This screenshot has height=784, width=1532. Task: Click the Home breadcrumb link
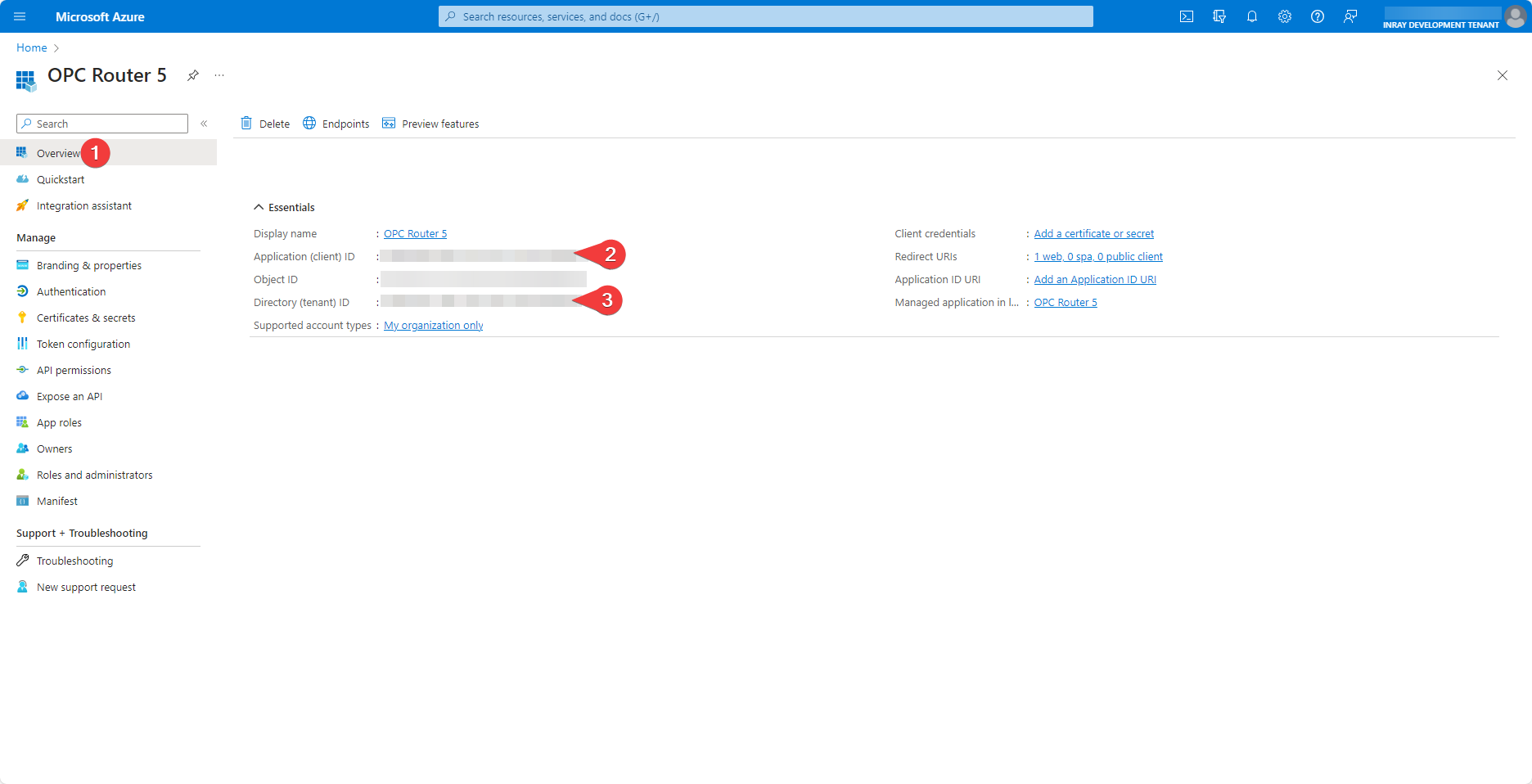tap(32, 47)
